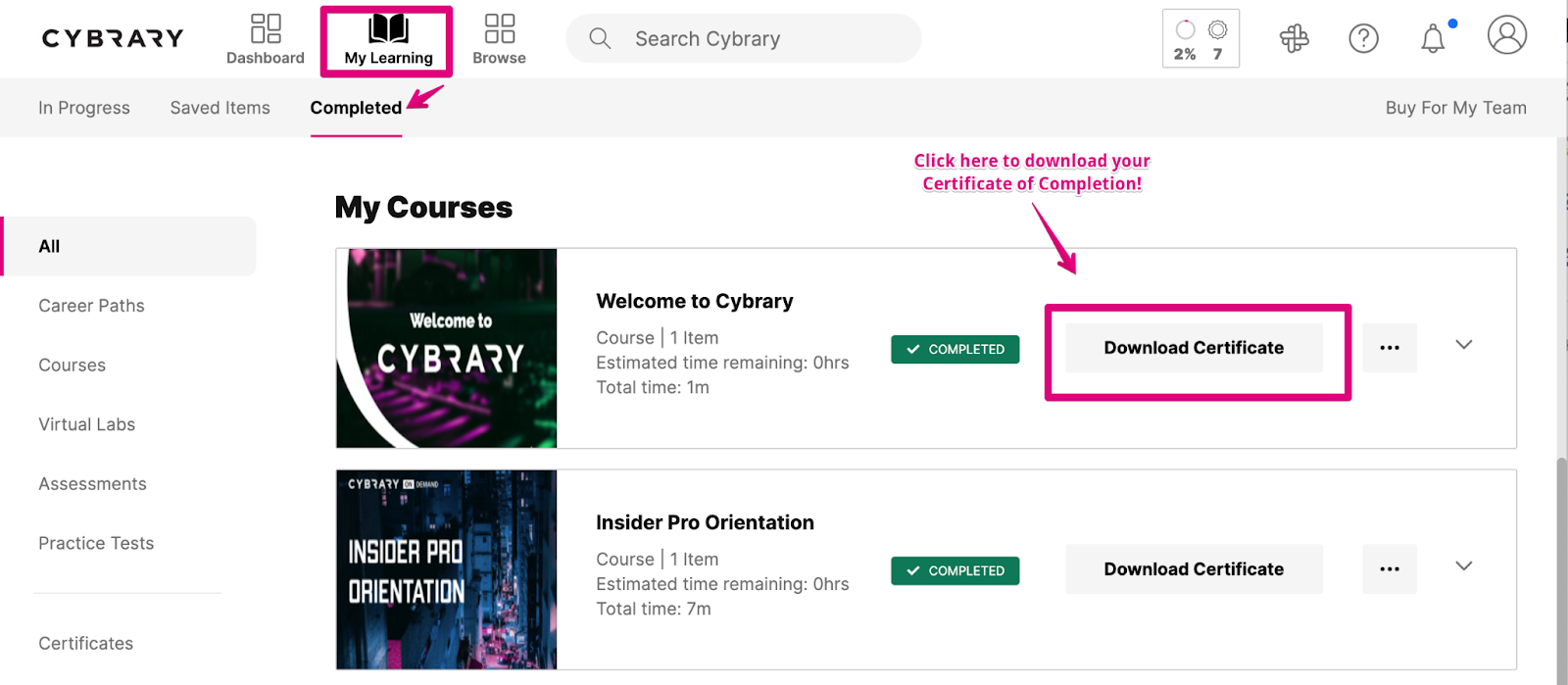Click the Cybrary logo

pyautogui.click(x=113, y=38)
